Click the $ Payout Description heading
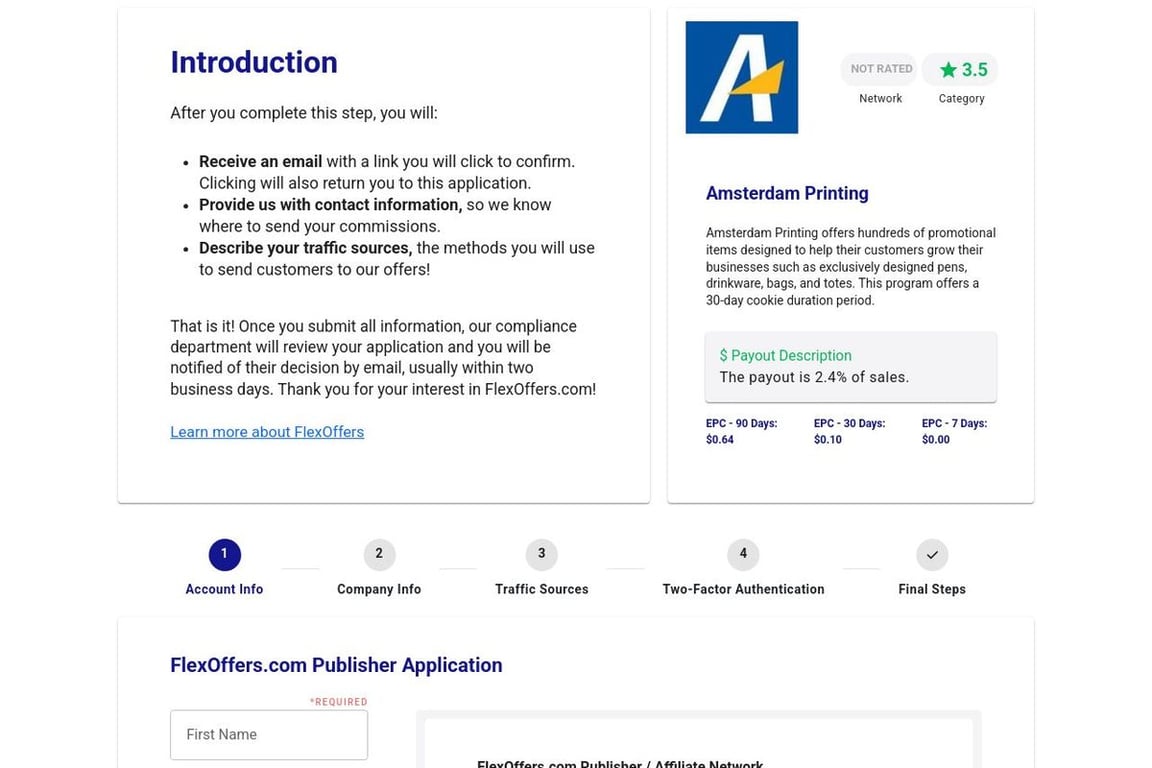Image resolution: width=1152 pixels, height=768 pixels. click(x=785, y=356)
